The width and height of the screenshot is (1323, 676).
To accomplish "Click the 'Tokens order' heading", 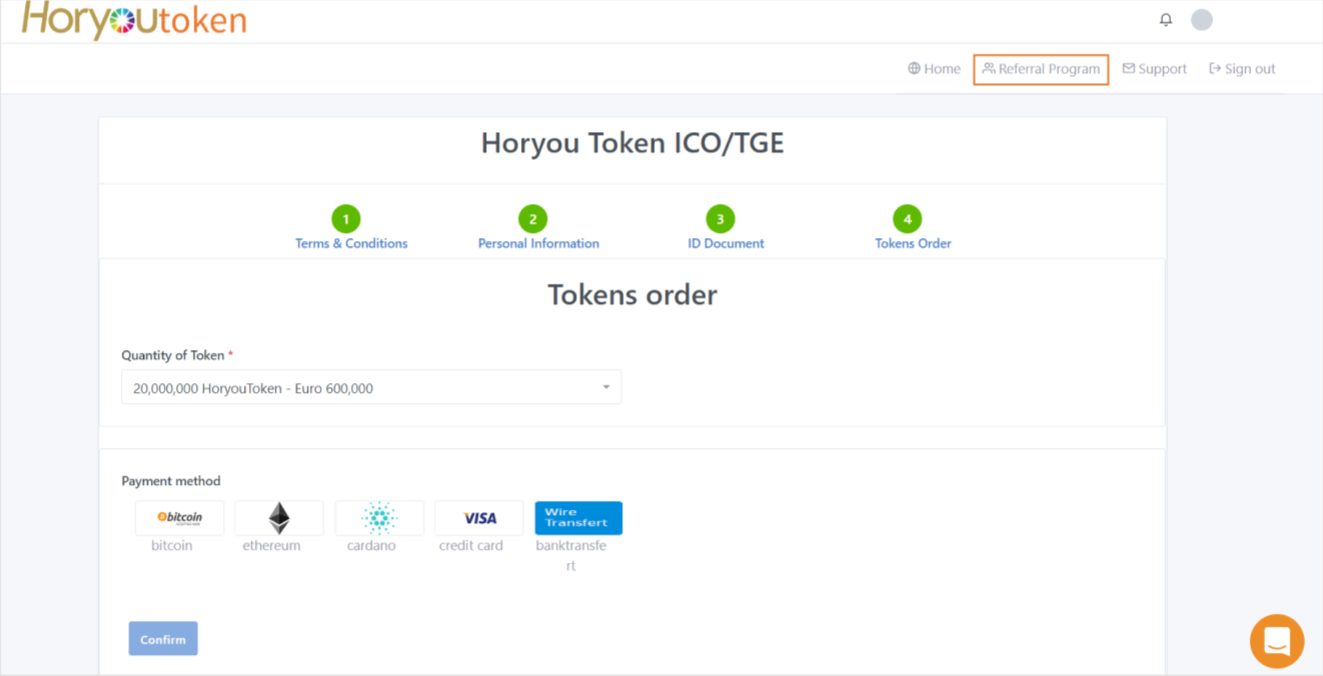I will [x=632, y=295].
